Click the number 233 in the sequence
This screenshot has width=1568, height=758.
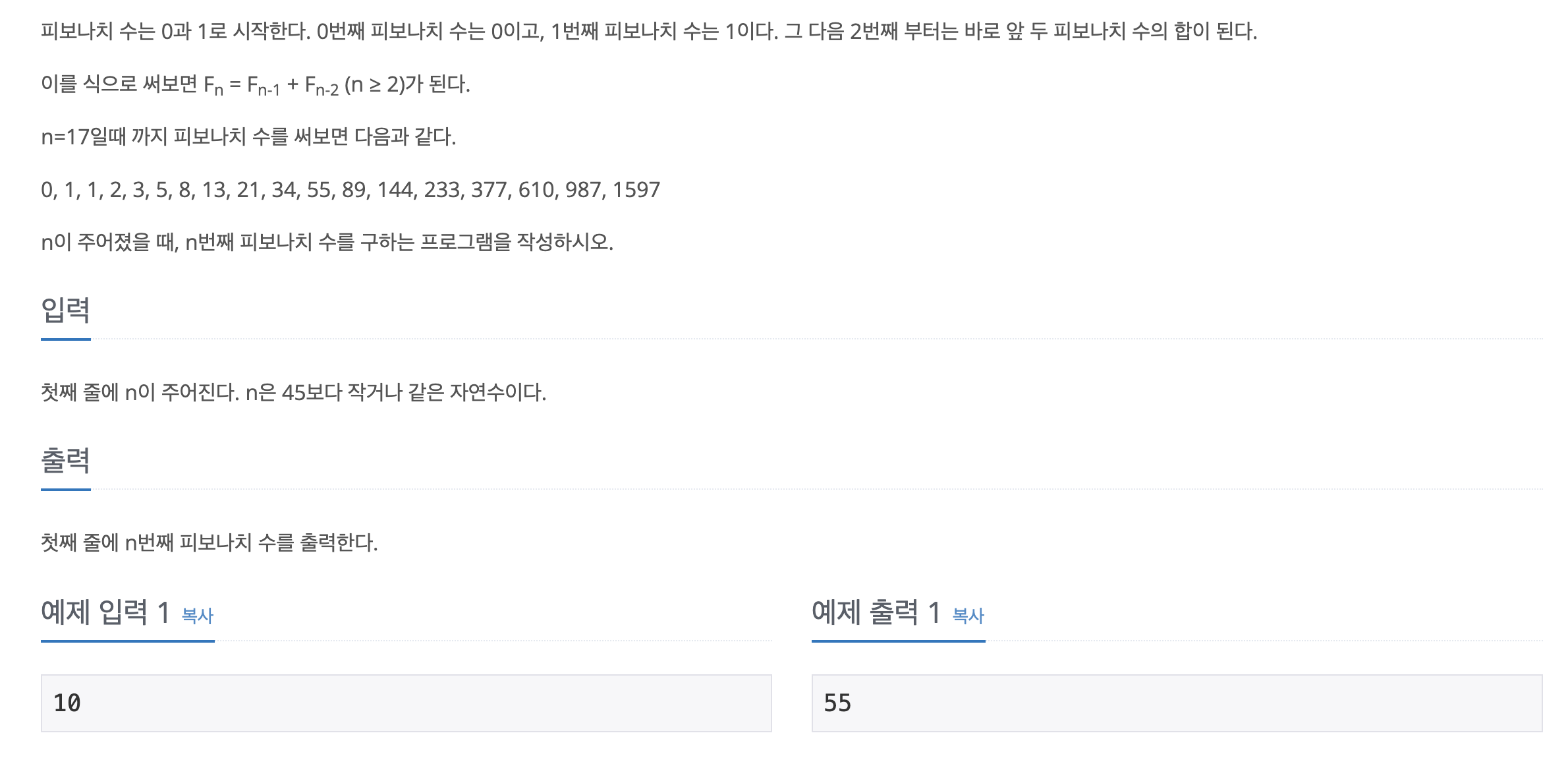[441, 190]
